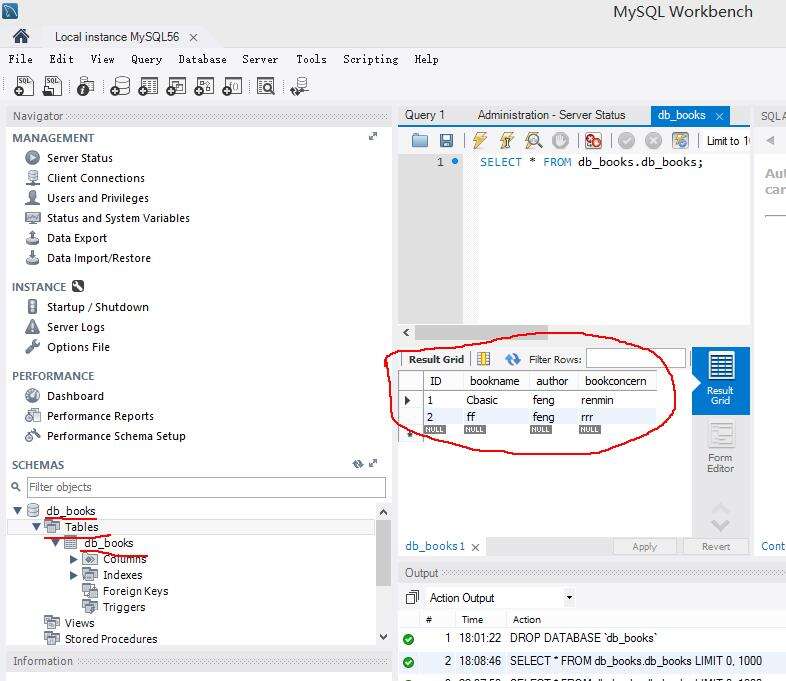Expand the Columns tree node
Screen dimensions: 786x681
74,559
